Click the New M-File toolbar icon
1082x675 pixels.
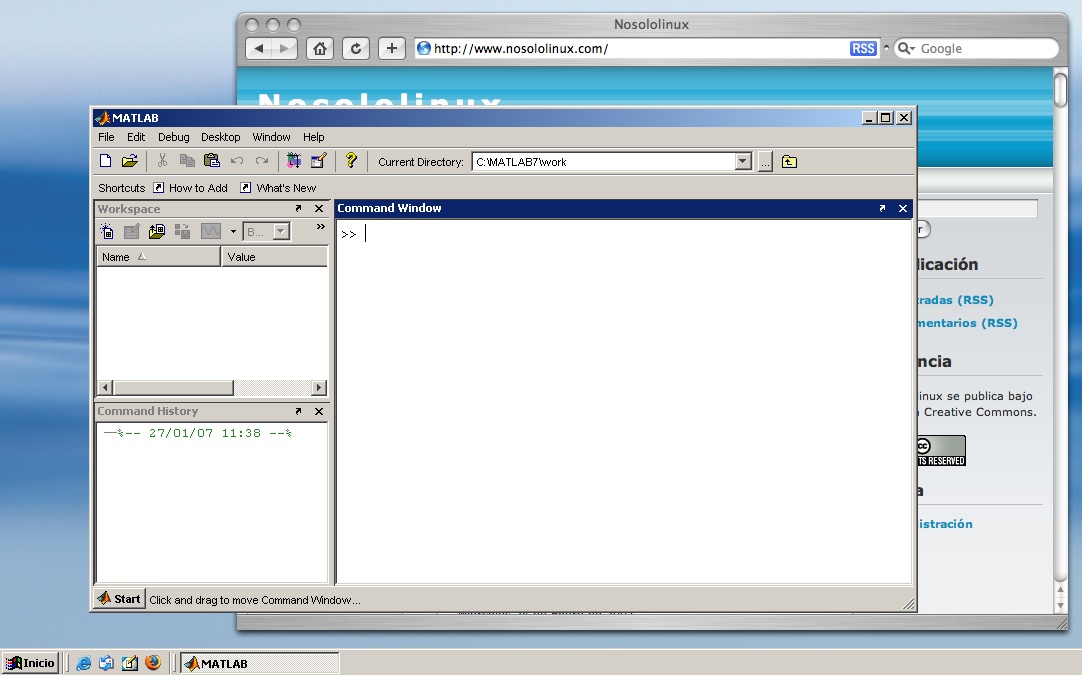point(106,161)
